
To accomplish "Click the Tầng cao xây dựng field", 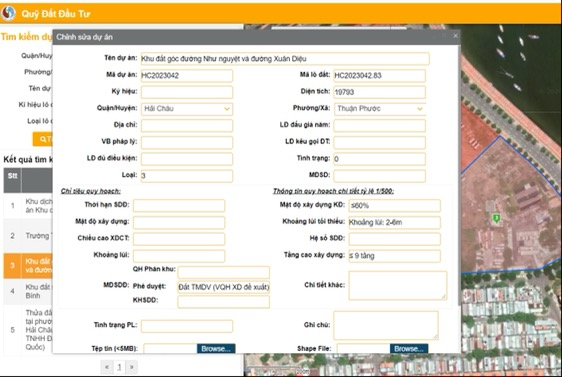I will pyautogui.click(x=394, y=256).
